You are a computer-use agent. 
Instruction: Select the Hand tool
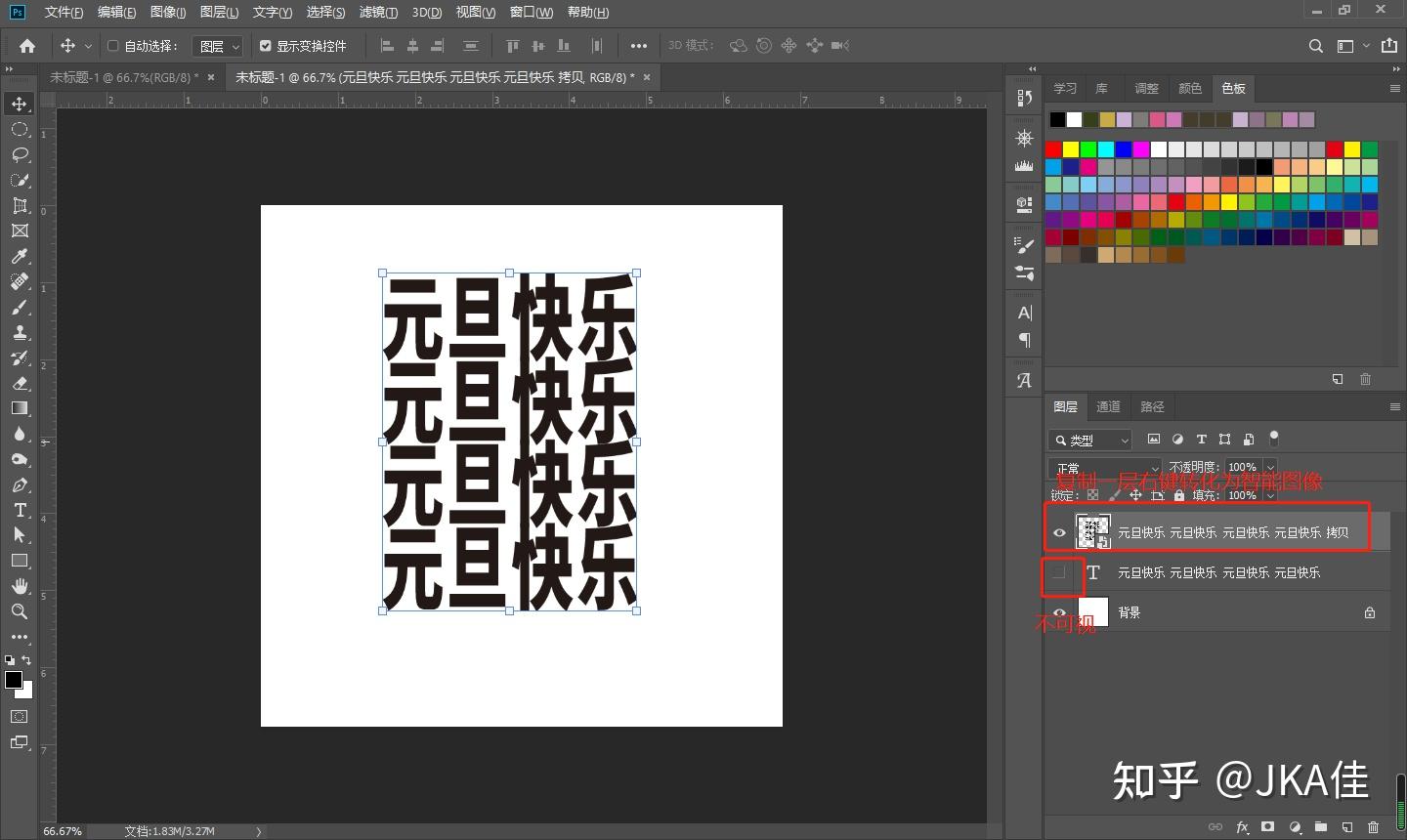[20, 586]
